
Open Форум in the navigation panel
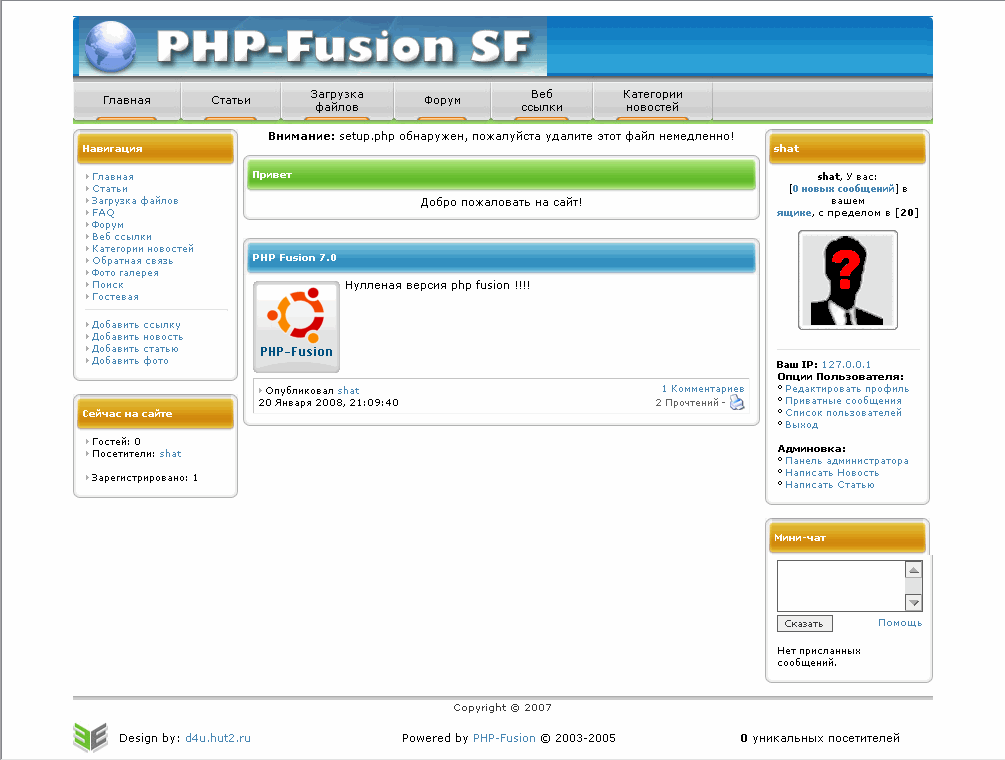click(108, 225)
